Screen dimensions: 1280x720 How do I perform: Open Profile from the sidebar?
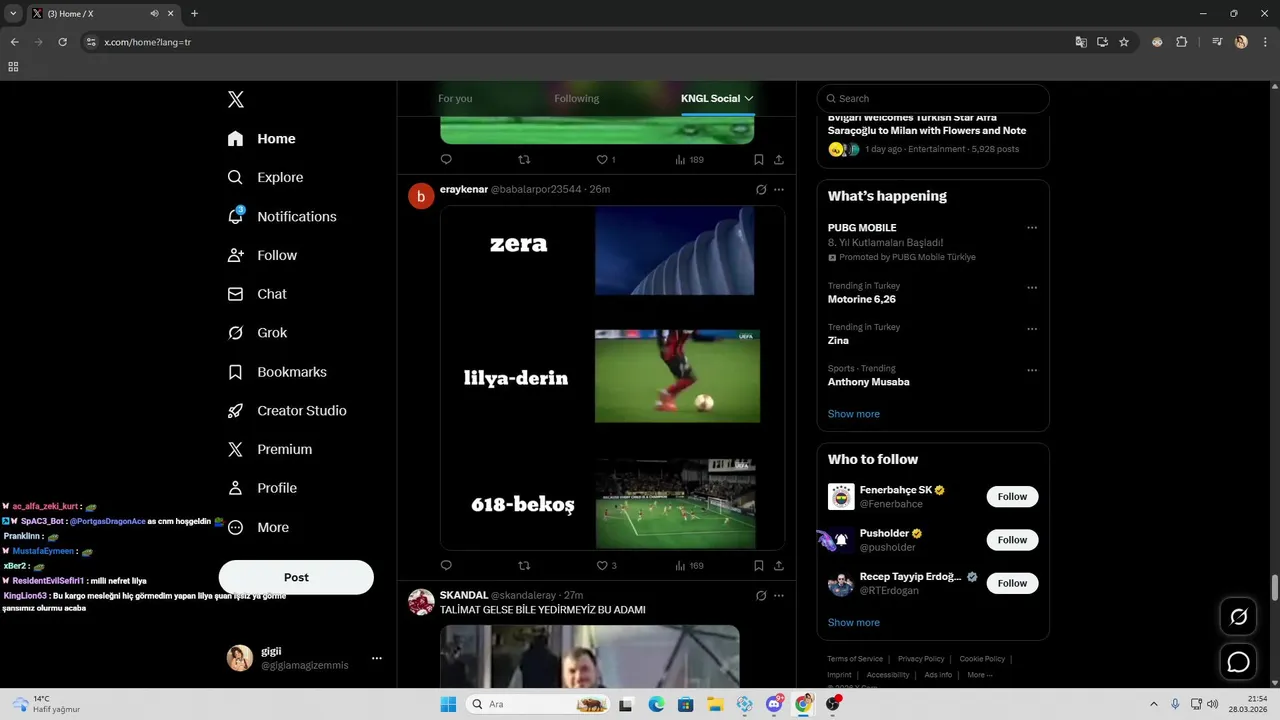262,488
